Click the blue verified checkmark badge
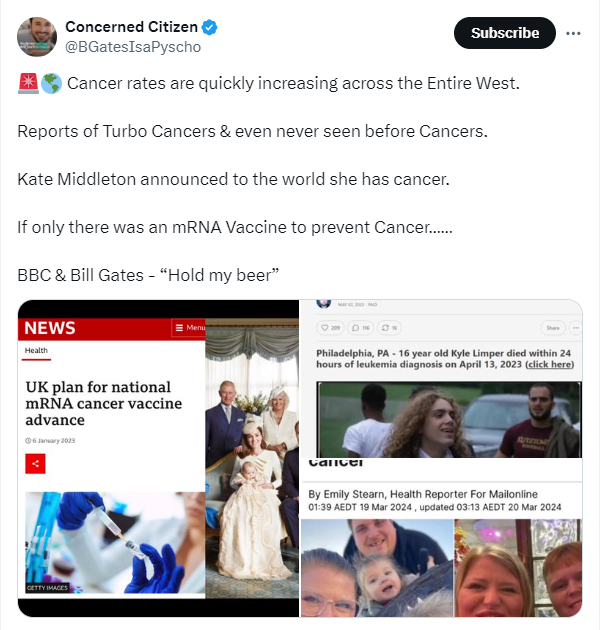The height and width of the screenshot is (630, 602). click(209, 27)
